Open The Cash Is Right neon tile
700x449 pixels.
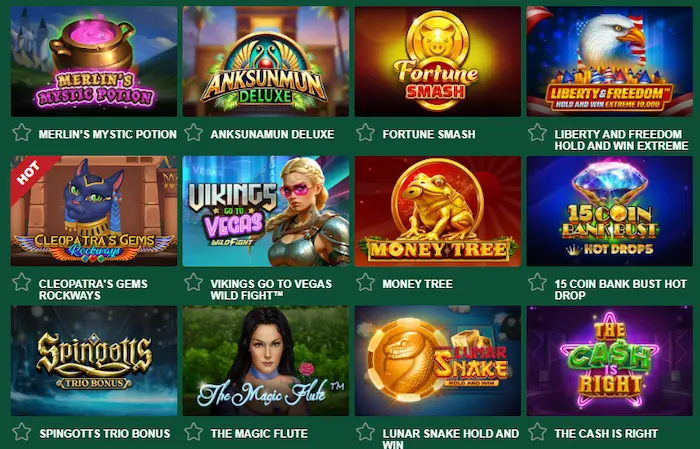click(609, 361)
